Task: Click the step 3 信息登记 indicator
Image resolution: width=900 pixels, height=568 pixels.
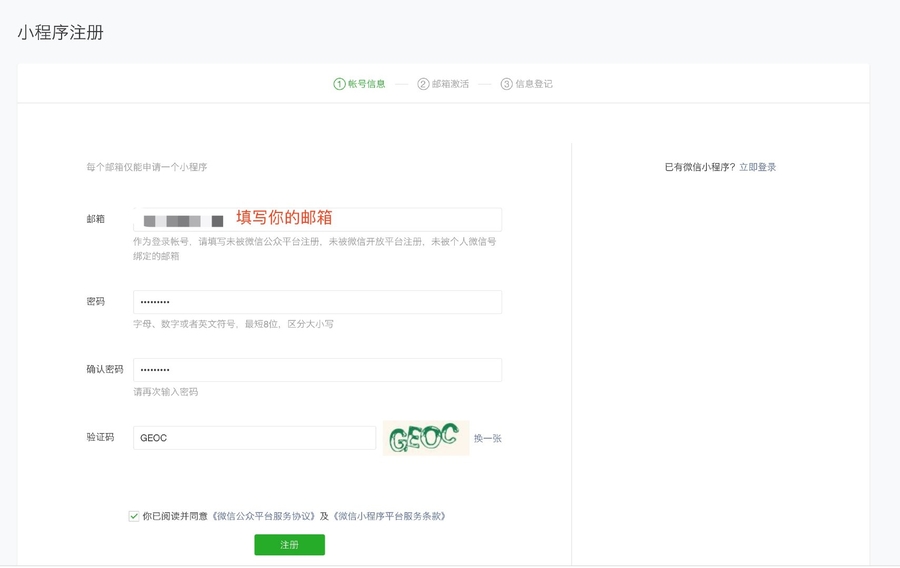Action: click(x=527, y=84)
